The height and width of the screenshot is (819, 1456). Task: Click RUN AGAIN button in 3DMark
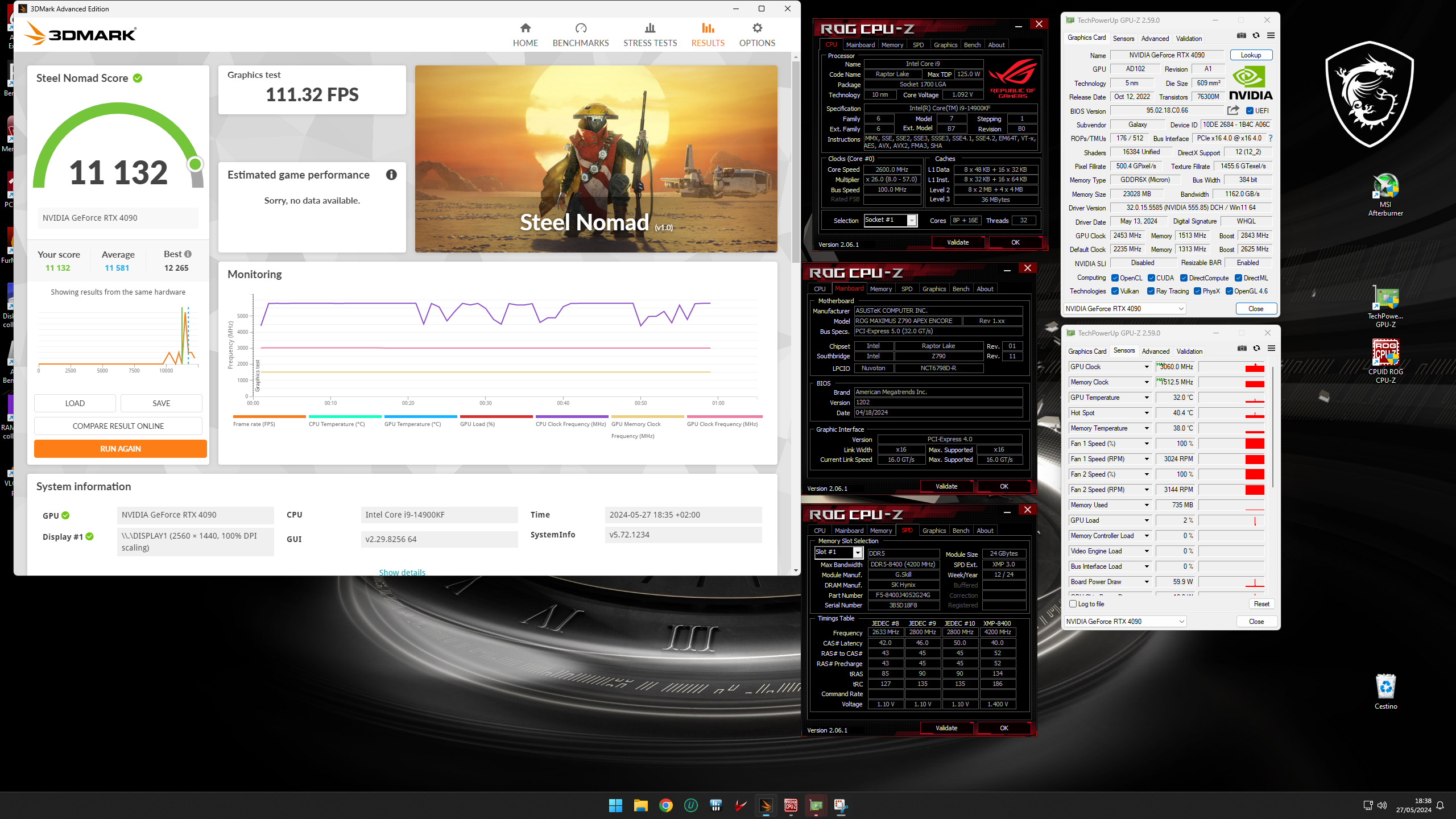(x=120, y=449)
